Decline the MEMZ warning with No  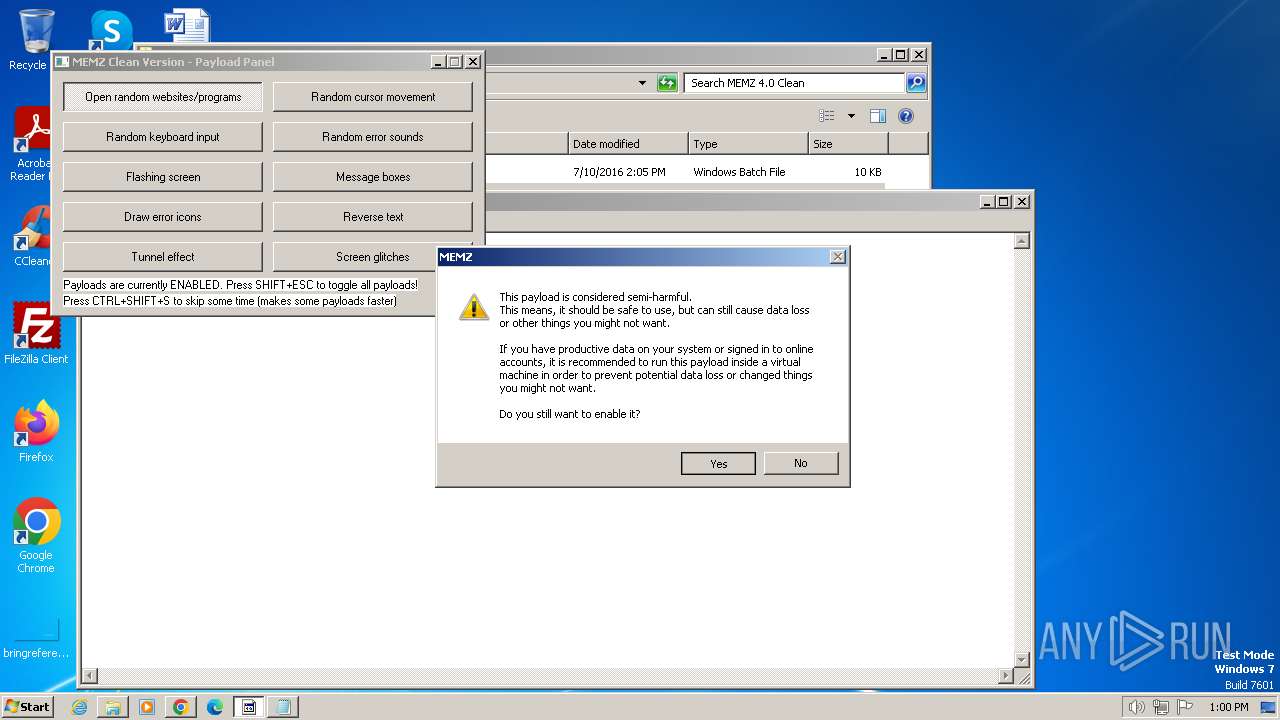click(800, 463)
